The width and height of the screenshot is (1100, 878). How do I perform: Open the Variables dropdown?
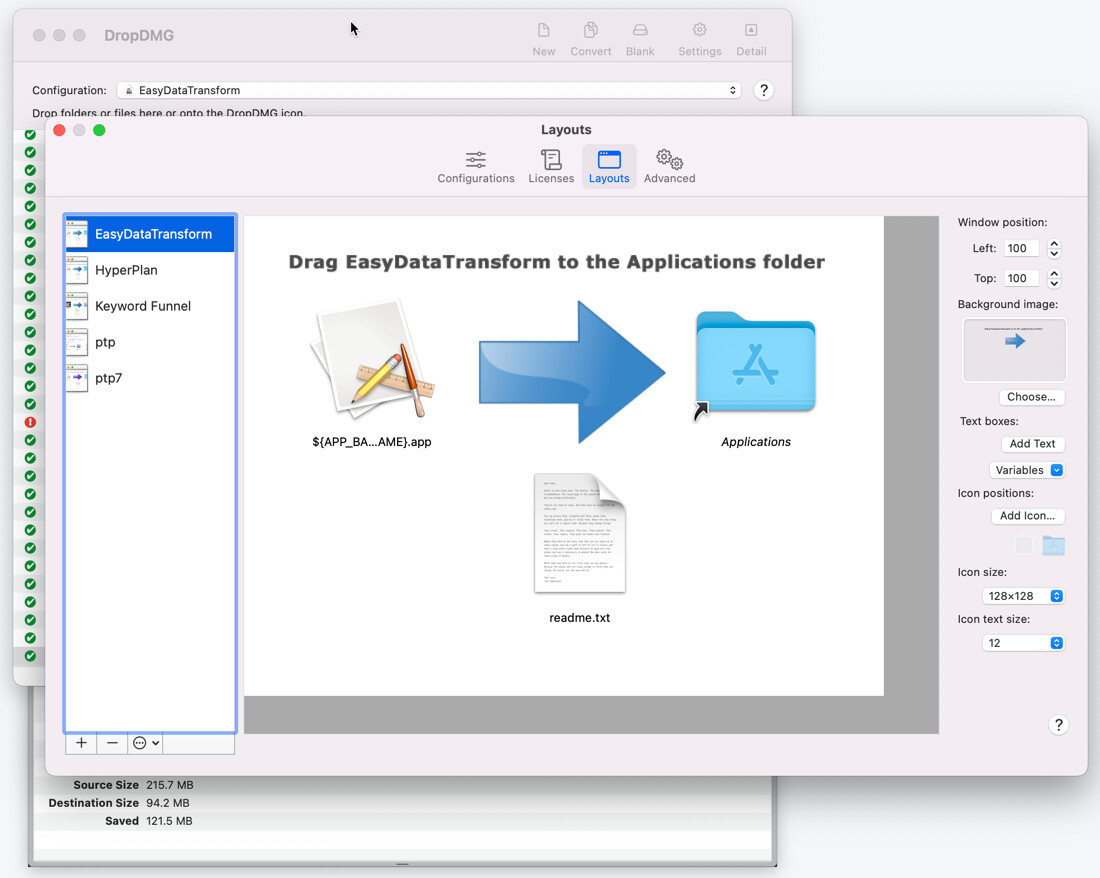pyautogui.click(x=1027, y=470)
